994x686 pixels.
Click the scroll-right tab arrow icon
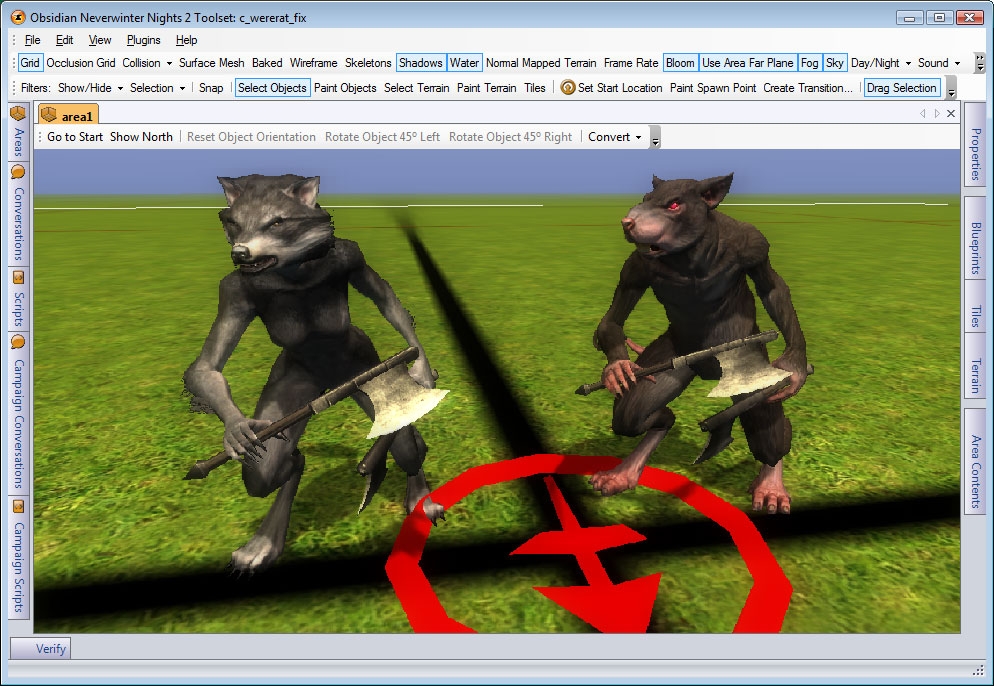tap(936, 114)
